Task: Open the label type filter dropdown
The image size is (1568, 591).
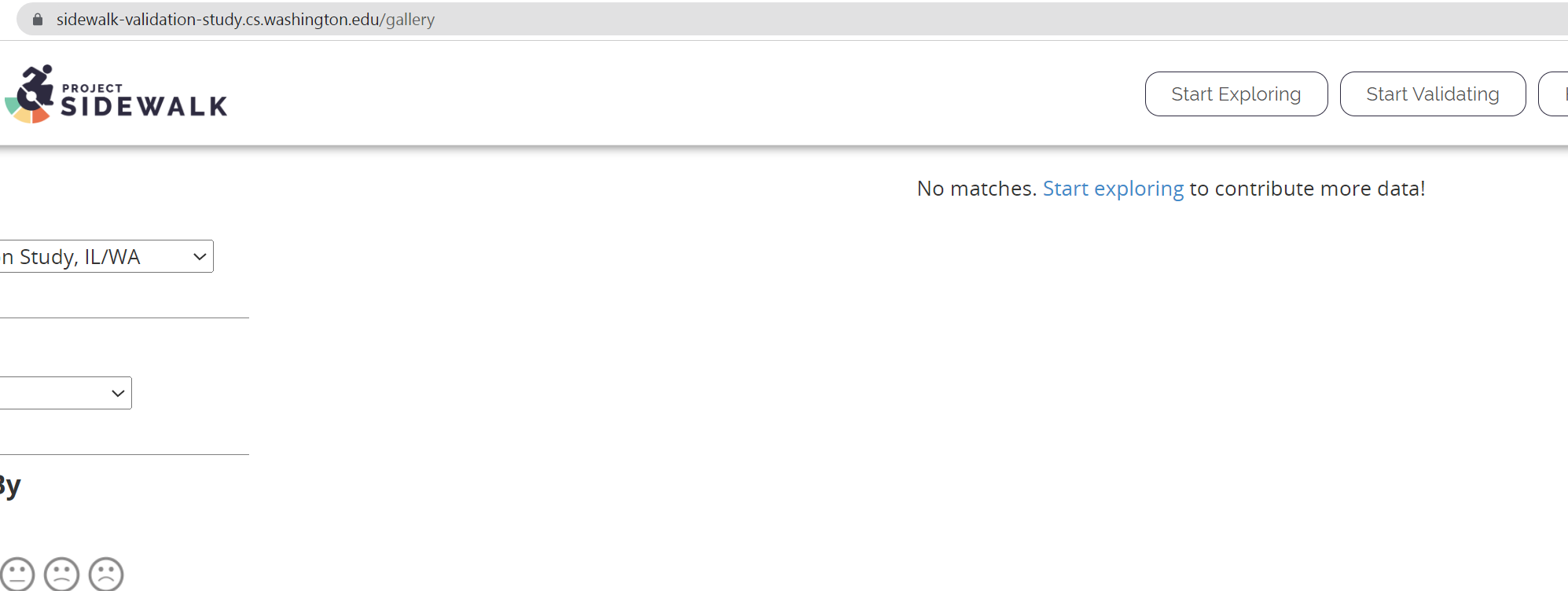Action: point(63,393)
